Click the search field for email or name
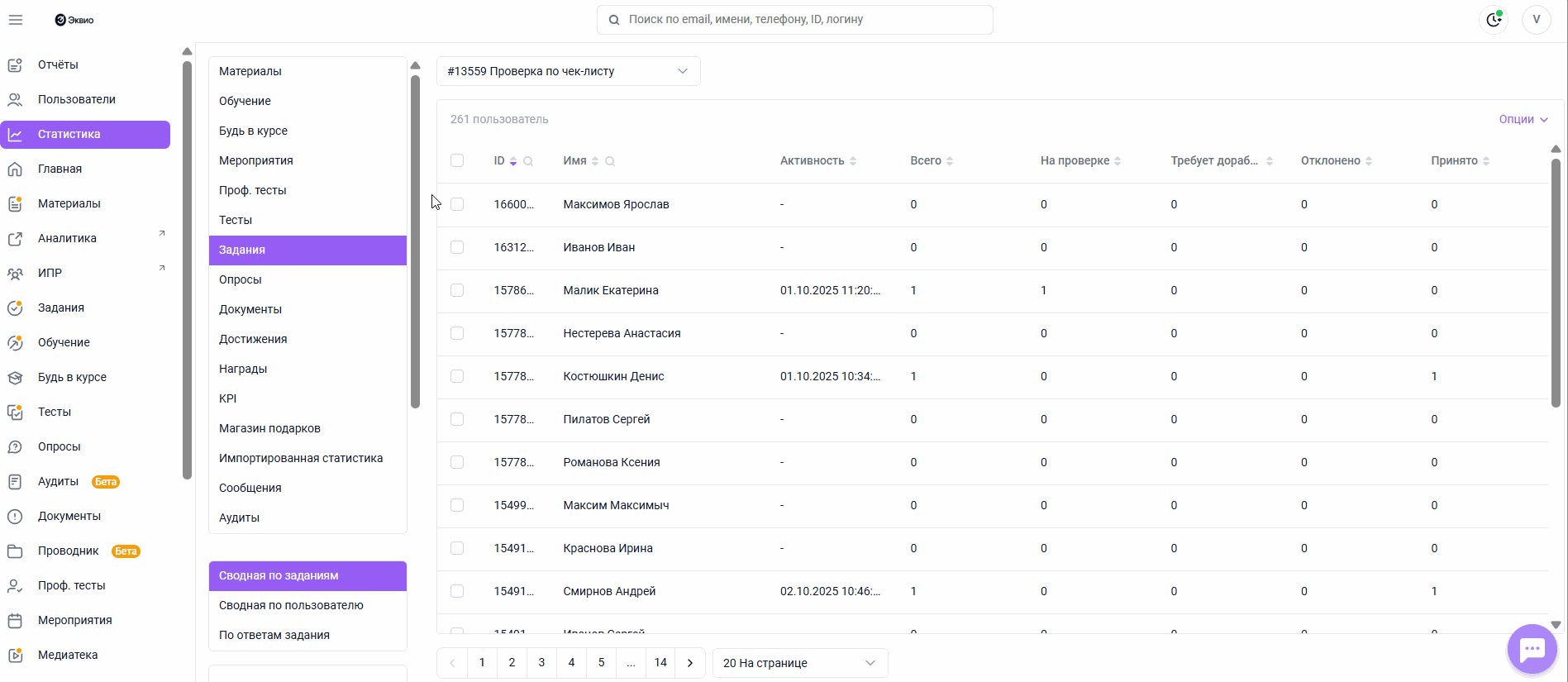 (x=794, y=20)
